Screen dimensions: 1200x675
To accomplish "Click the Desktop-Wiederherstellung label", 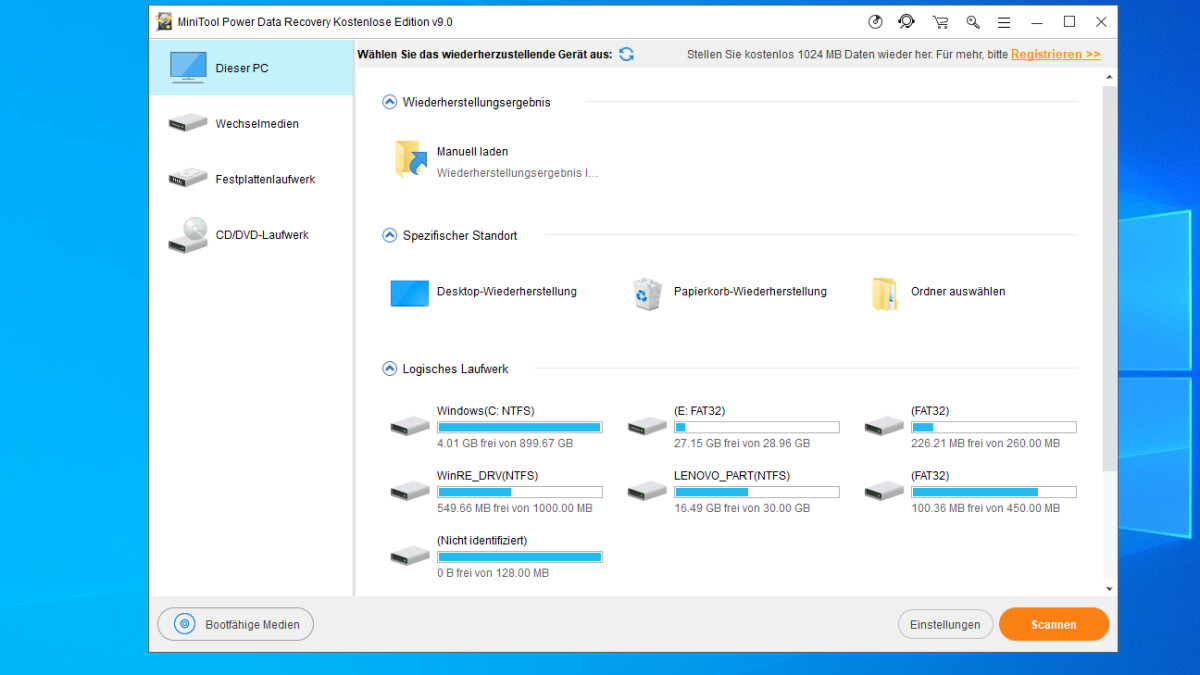I will [x=507, y=292].
